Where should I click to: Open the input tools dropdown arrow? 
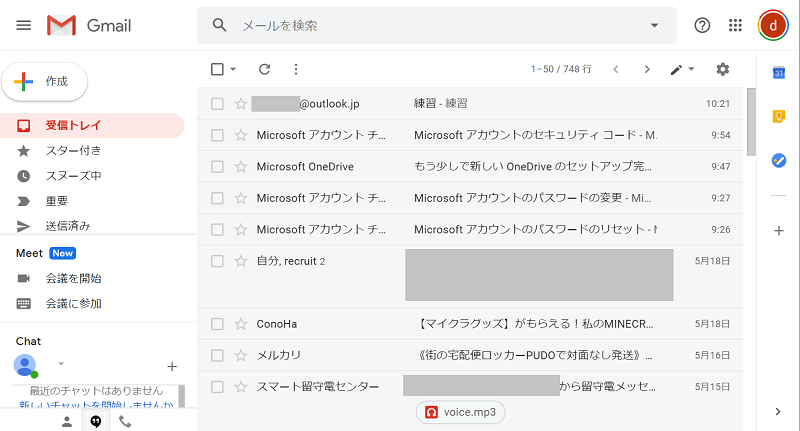tap(691, 69)
